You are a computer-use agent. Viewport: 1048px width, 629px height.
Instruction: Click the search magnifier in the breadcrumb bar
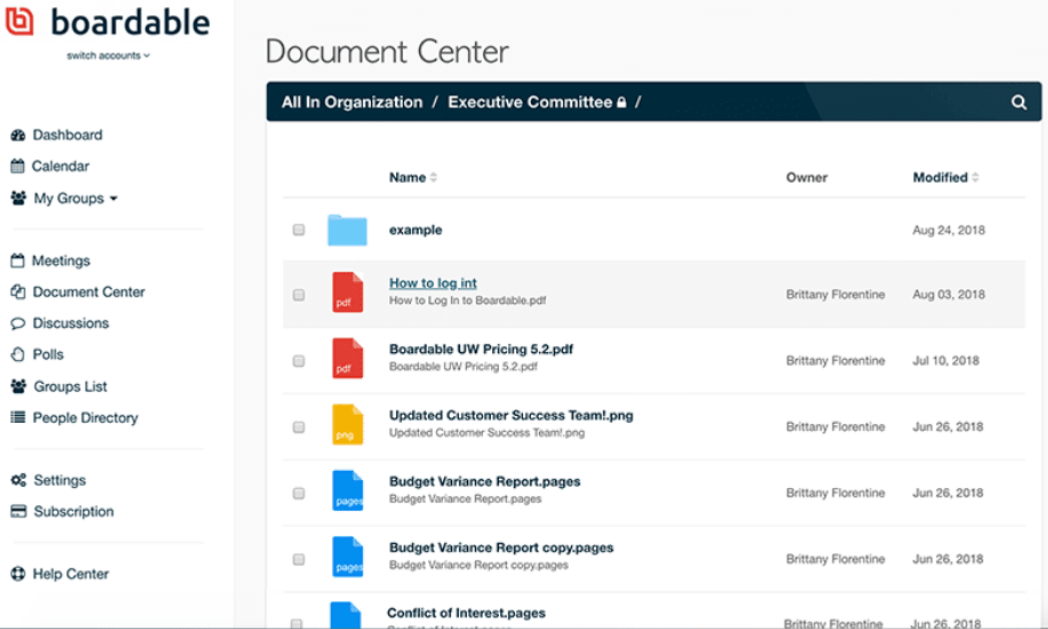1018,102
